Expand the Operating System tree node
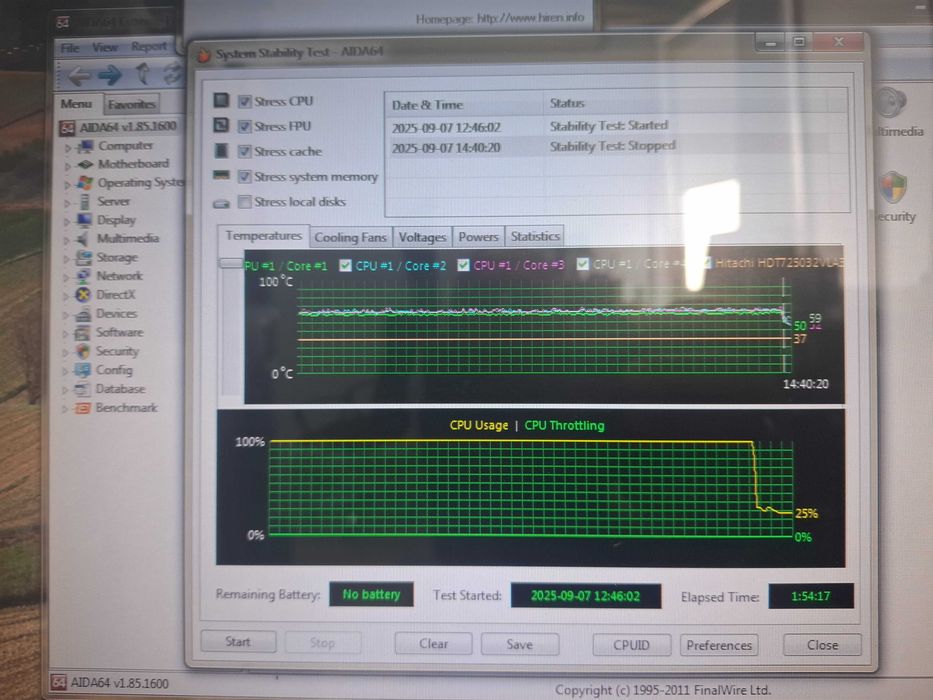The height and width of the screenshot is (700, 933). [67, 185]
